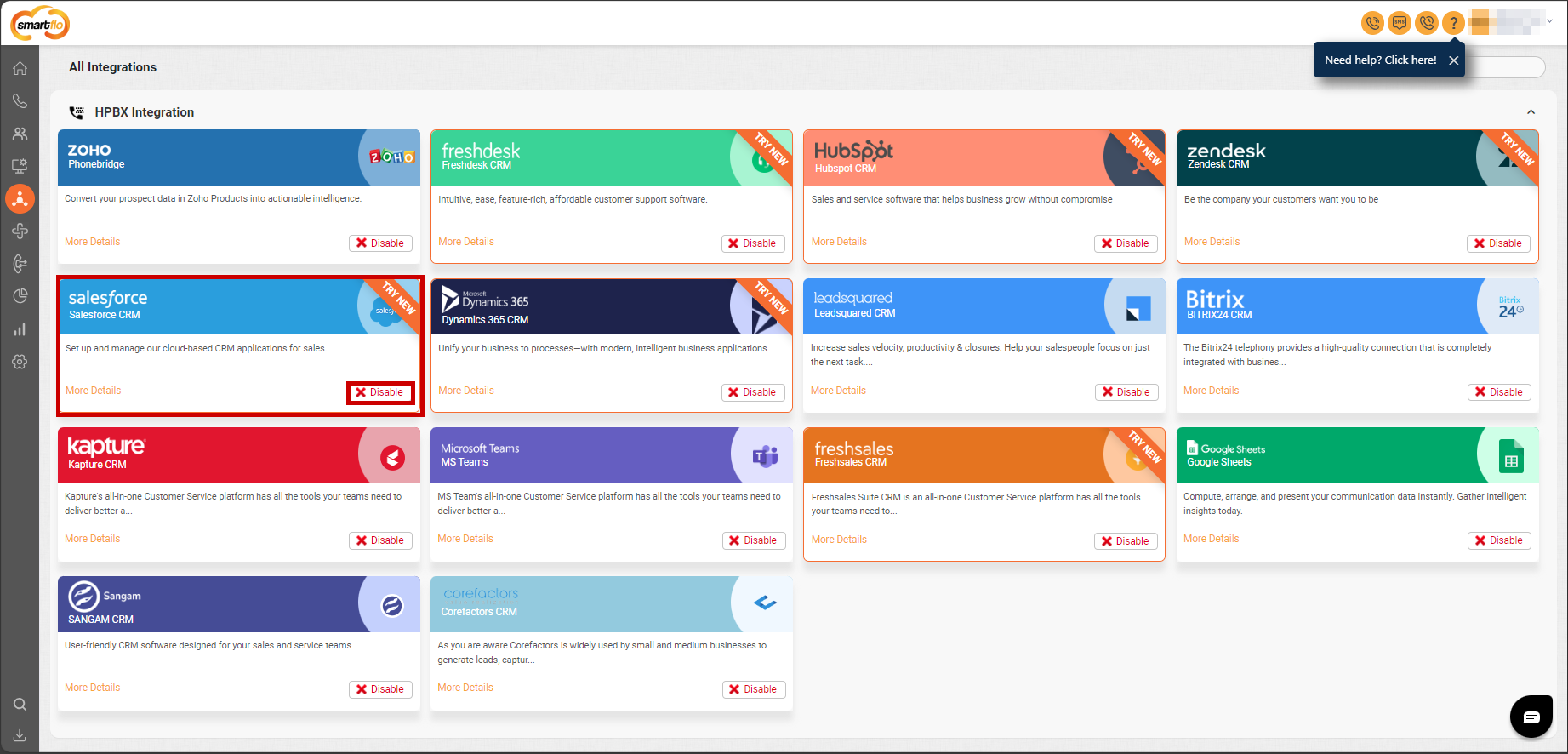Open the Home icon in the sidebar
The image size is (1568, 754).
tap(20, 68)
